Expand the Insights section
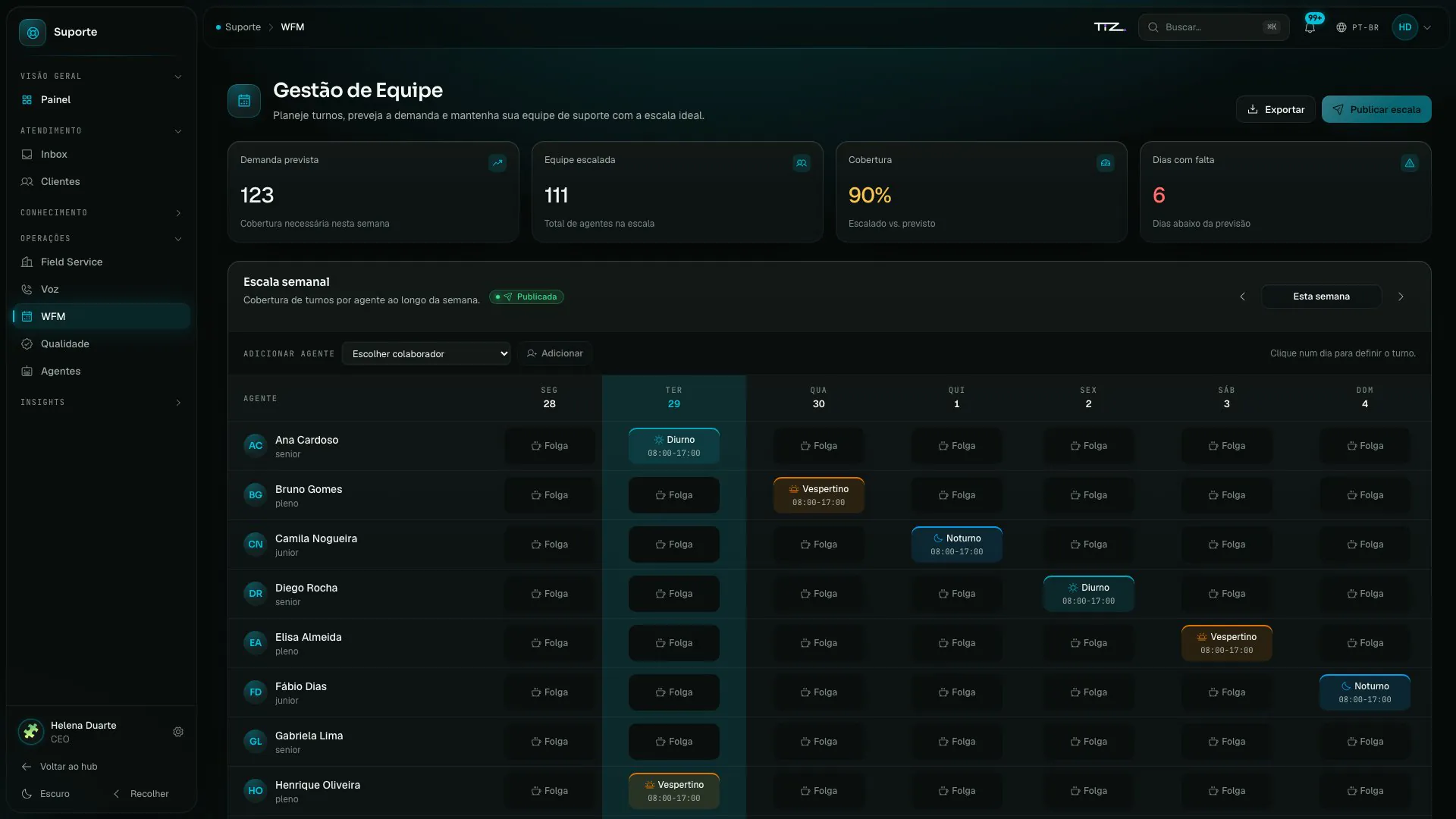The height and width of the screenshot is (819, 1456). click(x=102, y=402)
